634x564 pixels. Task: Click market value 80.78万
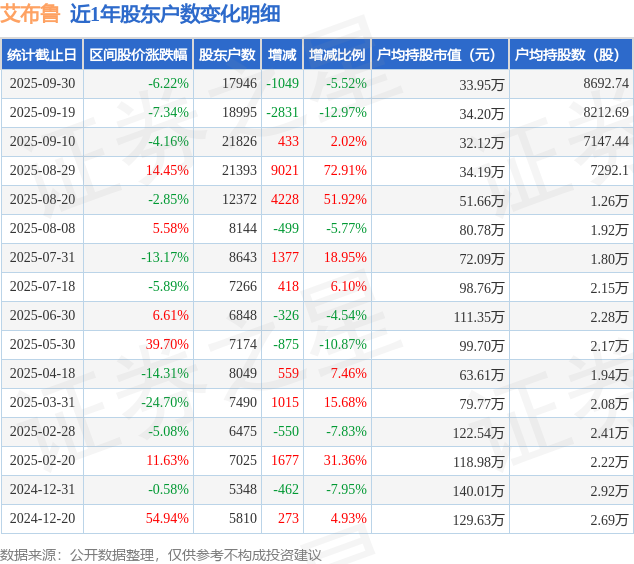482,230
